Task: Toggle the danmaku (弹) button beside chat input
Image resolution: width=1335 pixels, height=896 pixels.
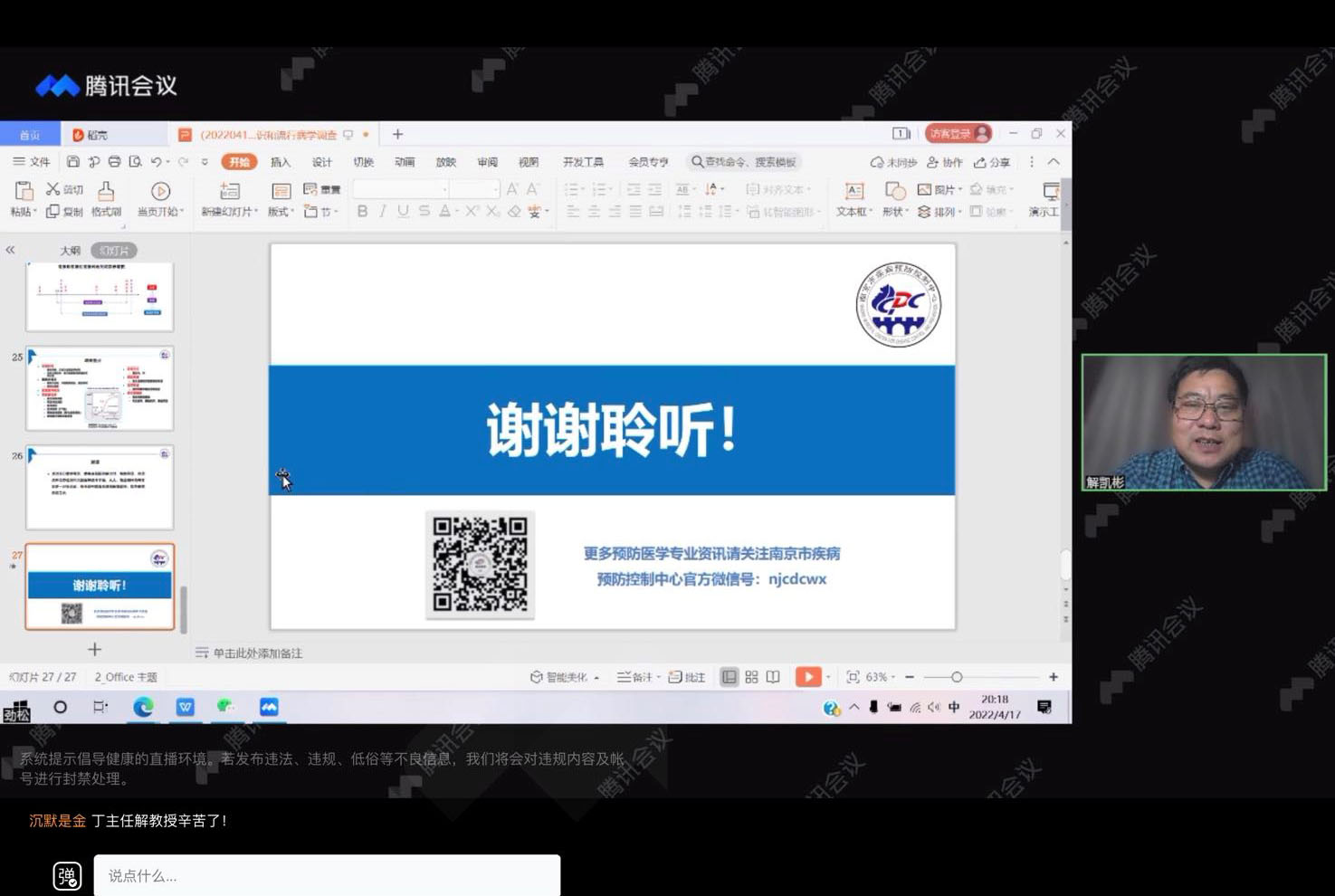Action: pyautogui.click(x=67, y=875)
